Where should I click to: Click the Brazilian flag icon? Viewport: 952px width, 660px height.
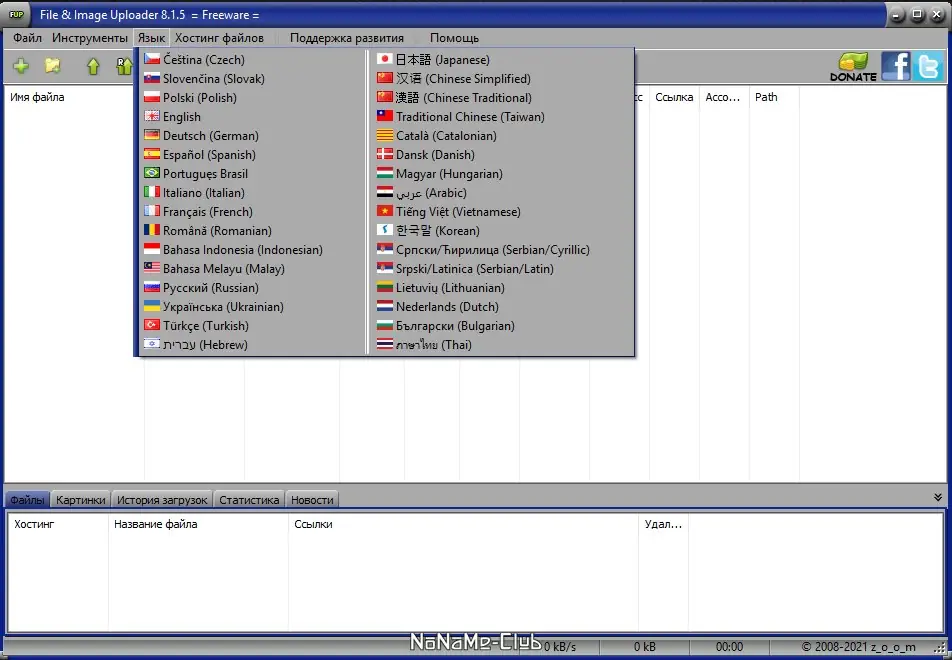tap(152, 173)
